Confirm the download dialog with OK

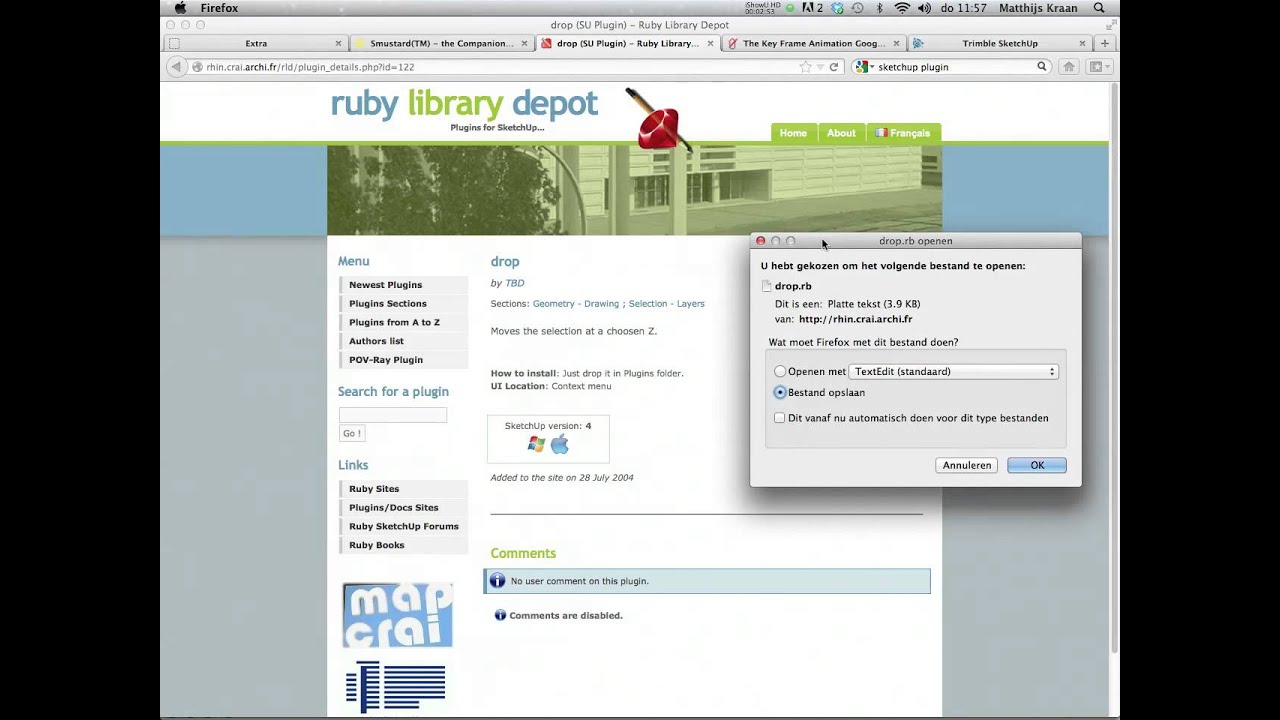pos(1037,465)
